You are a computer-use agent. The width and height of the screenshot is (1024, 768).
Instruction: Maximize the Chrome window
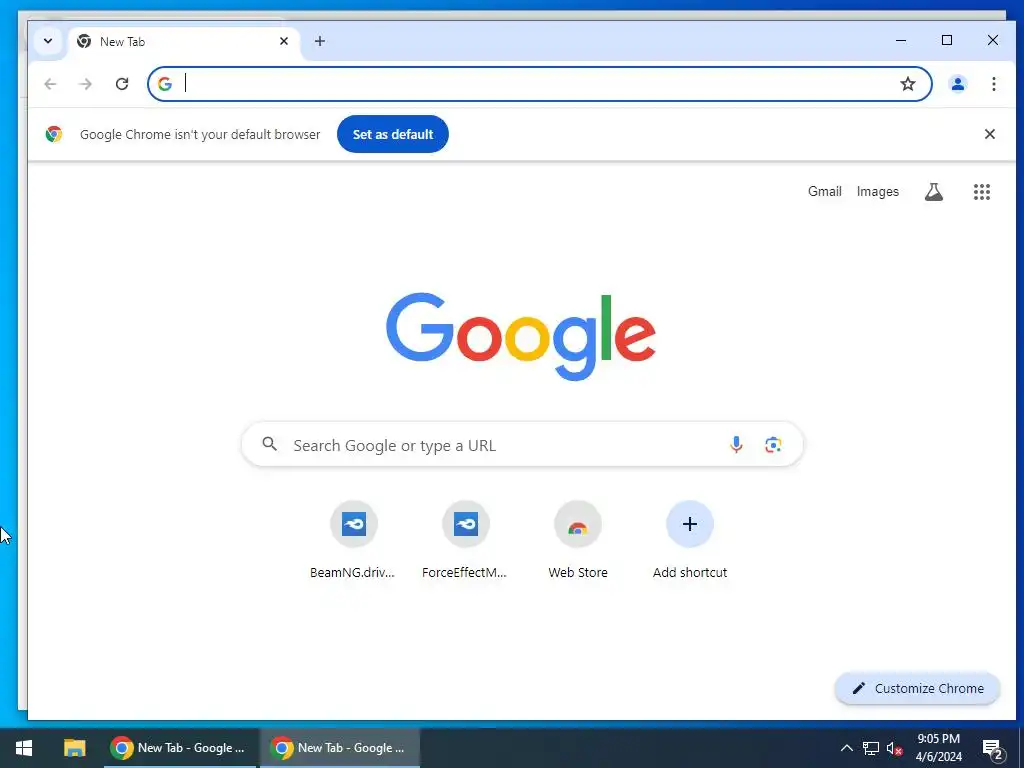click(947, 40)
